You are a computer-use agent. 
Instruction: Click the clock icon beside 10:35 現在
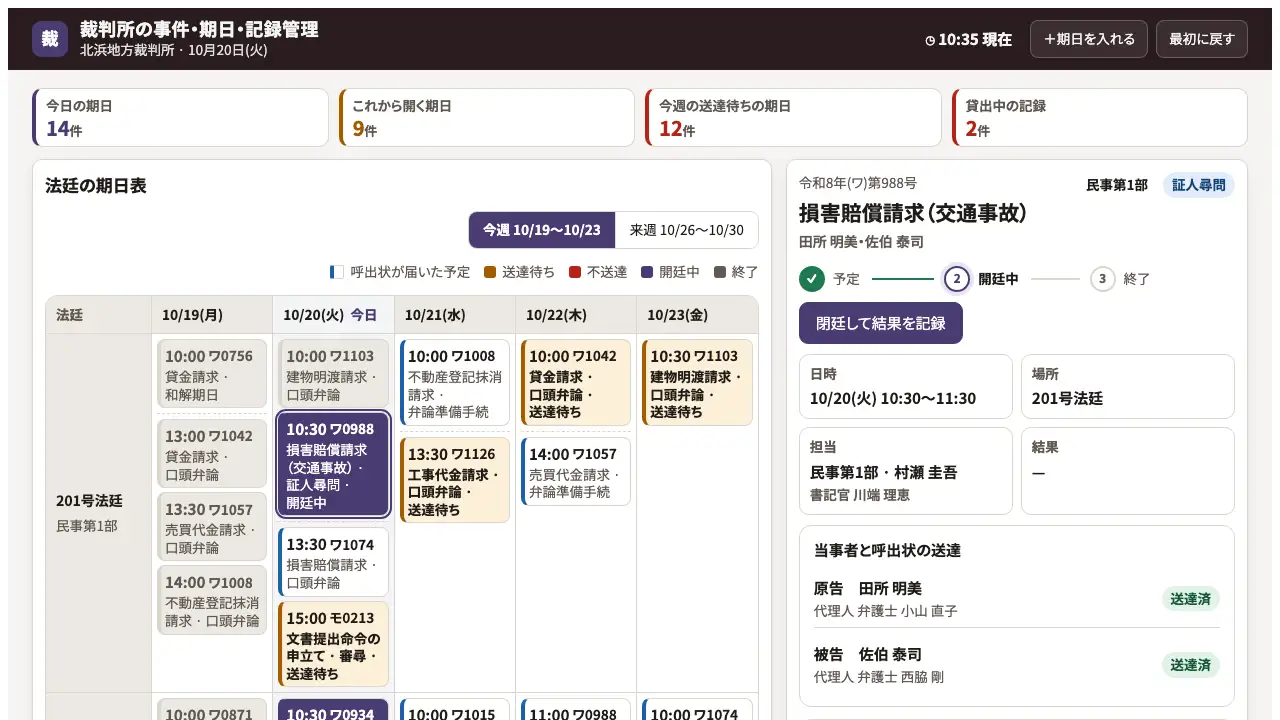(930, 41)
